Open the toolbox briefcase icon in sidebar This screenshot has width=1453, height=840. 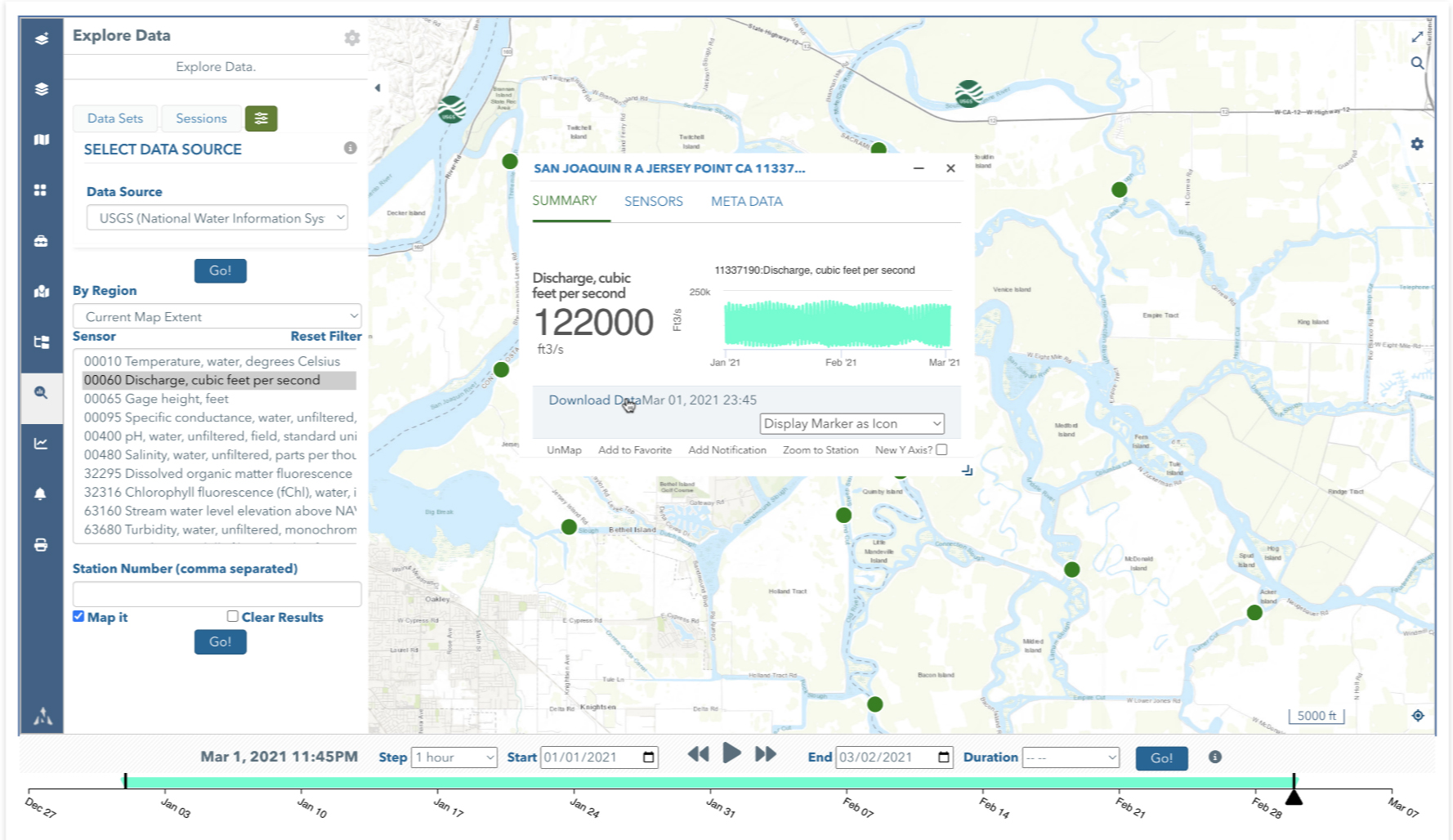click(x=41, y=241)
